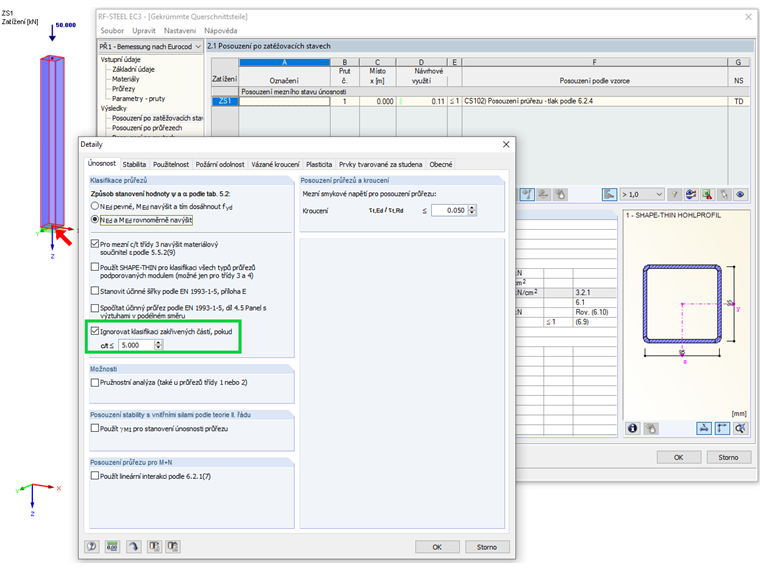Click the load saved settings icon
Screen dimensions: 760x570
coord(154,546)
